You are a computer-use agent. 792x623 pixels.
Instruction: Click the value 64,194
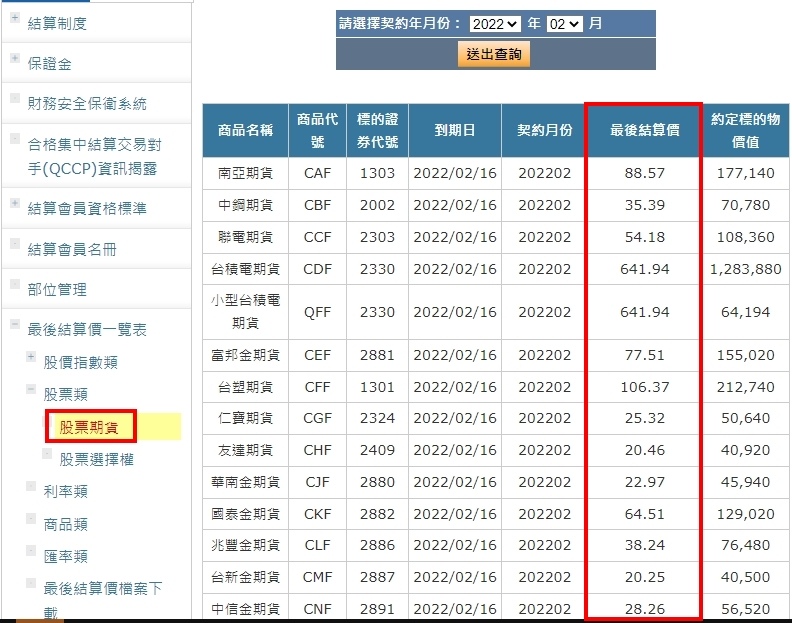[x=746, y=312]
